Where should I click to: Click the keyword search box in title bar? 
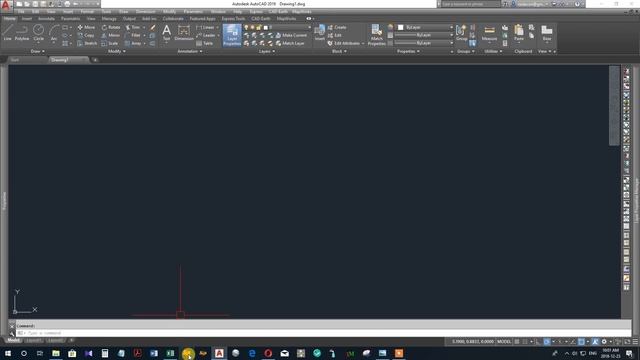pos(470,4)
